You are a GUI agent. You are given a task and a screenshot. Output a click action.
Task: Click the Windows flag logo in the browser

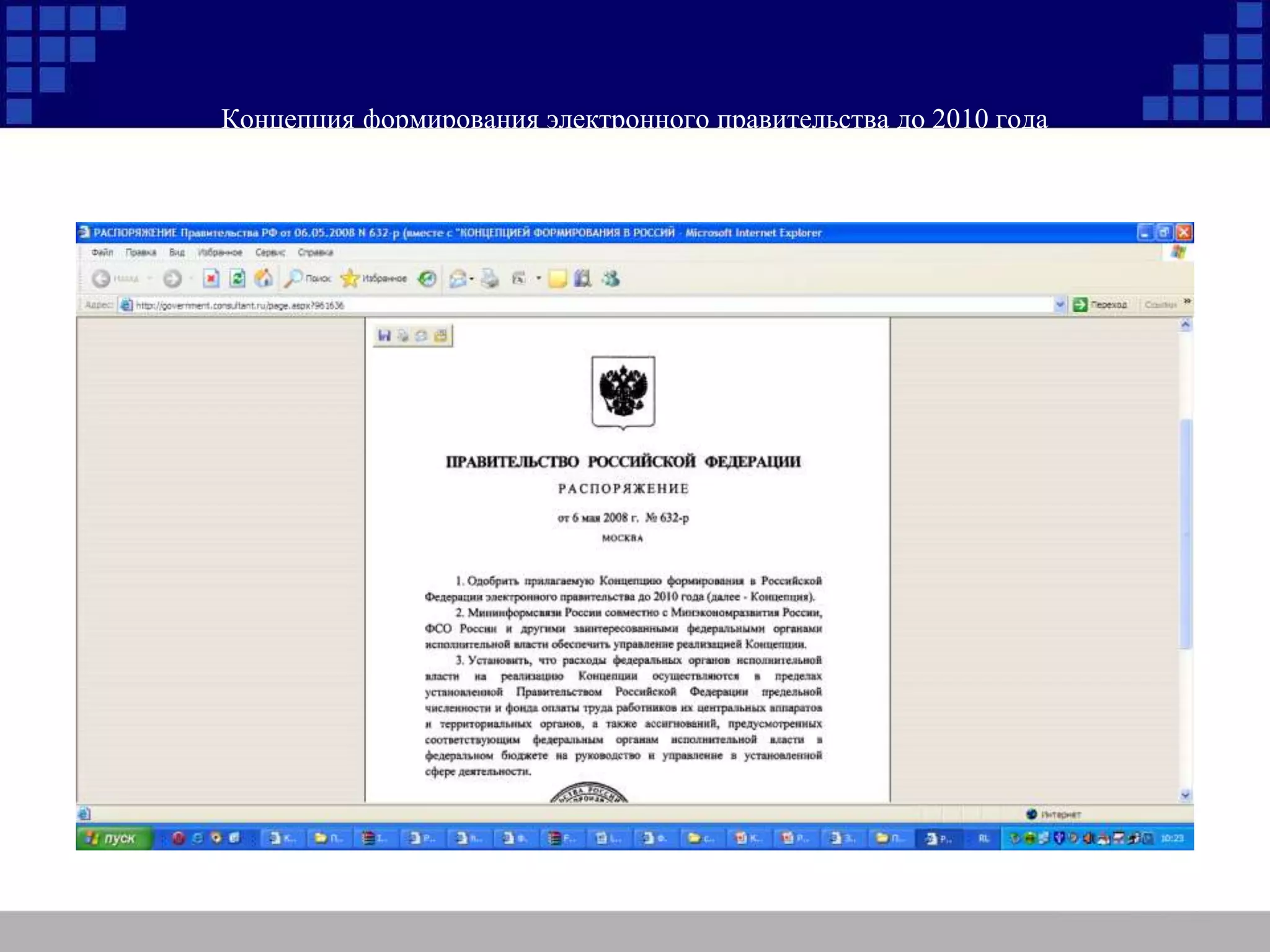coord(1178,252)
